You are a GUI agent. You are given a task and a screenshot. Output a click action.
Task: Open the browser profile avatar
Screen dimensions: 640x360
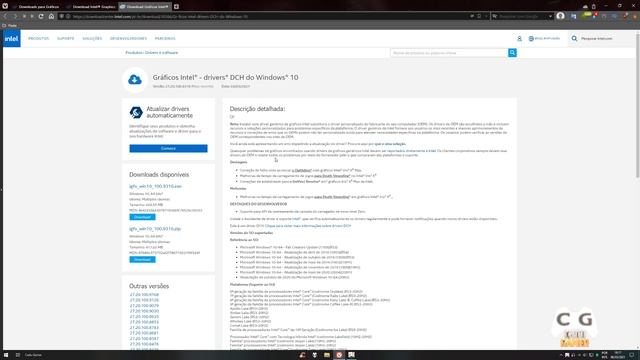click(x=560, y=16)
